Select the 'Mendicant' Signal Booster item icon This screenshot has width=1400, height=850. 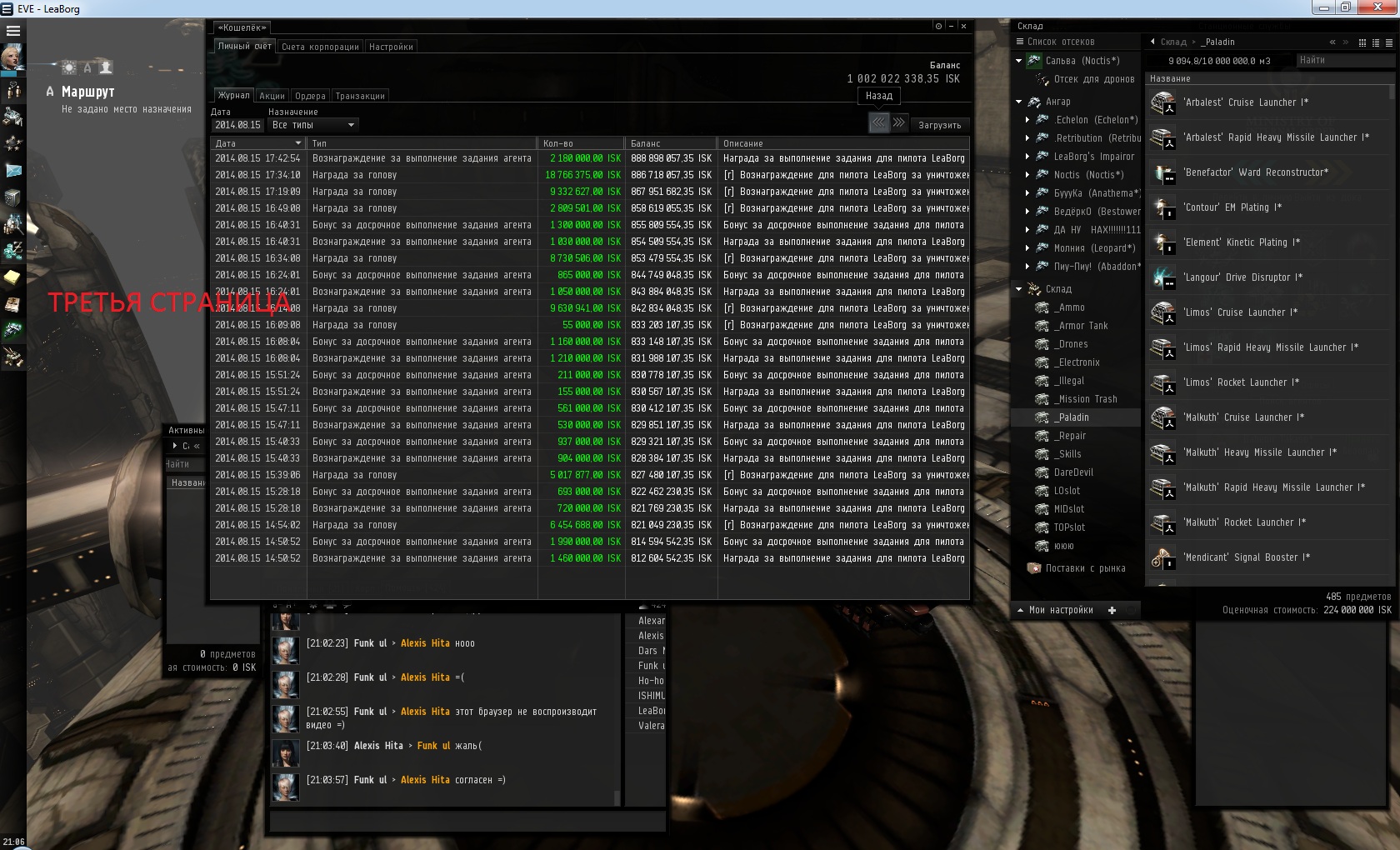1163,557
